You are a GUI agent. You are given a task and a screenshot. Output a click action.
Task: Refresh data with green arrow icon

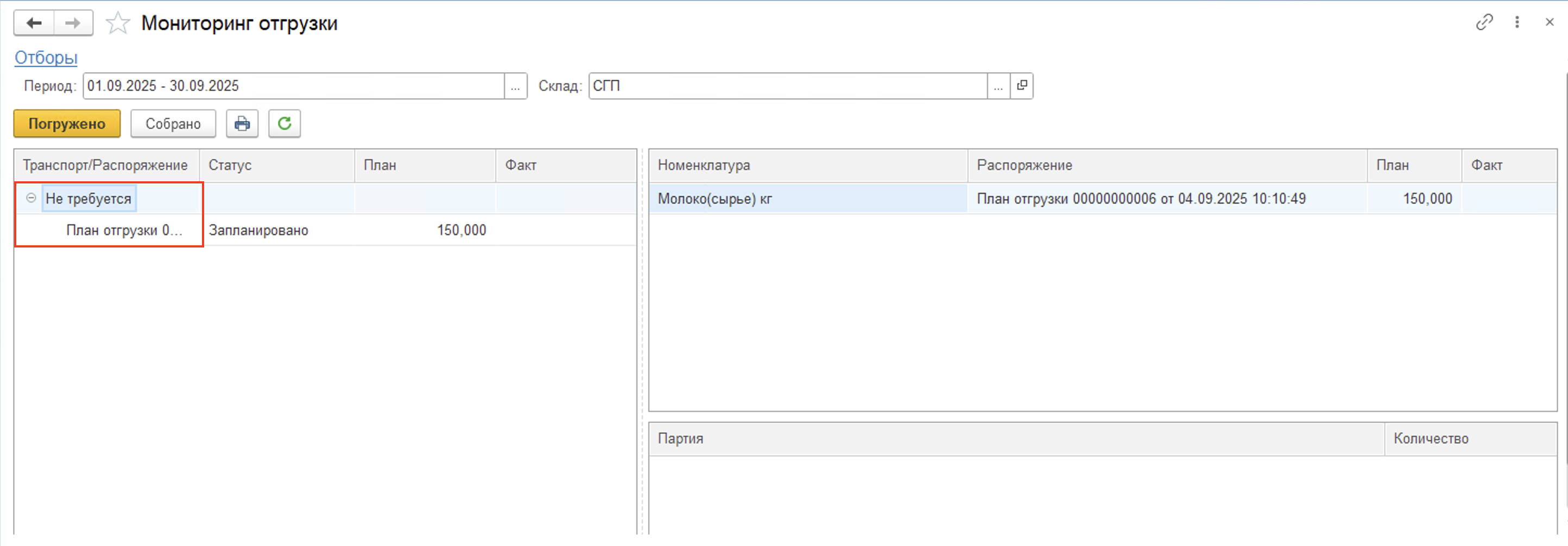point(284,124)
